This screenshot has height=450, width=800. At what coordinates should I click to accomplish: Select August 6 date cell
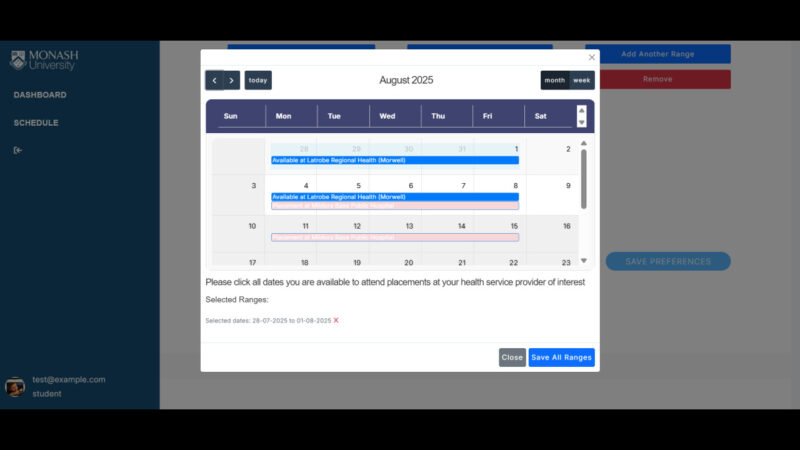click(396, 186)
